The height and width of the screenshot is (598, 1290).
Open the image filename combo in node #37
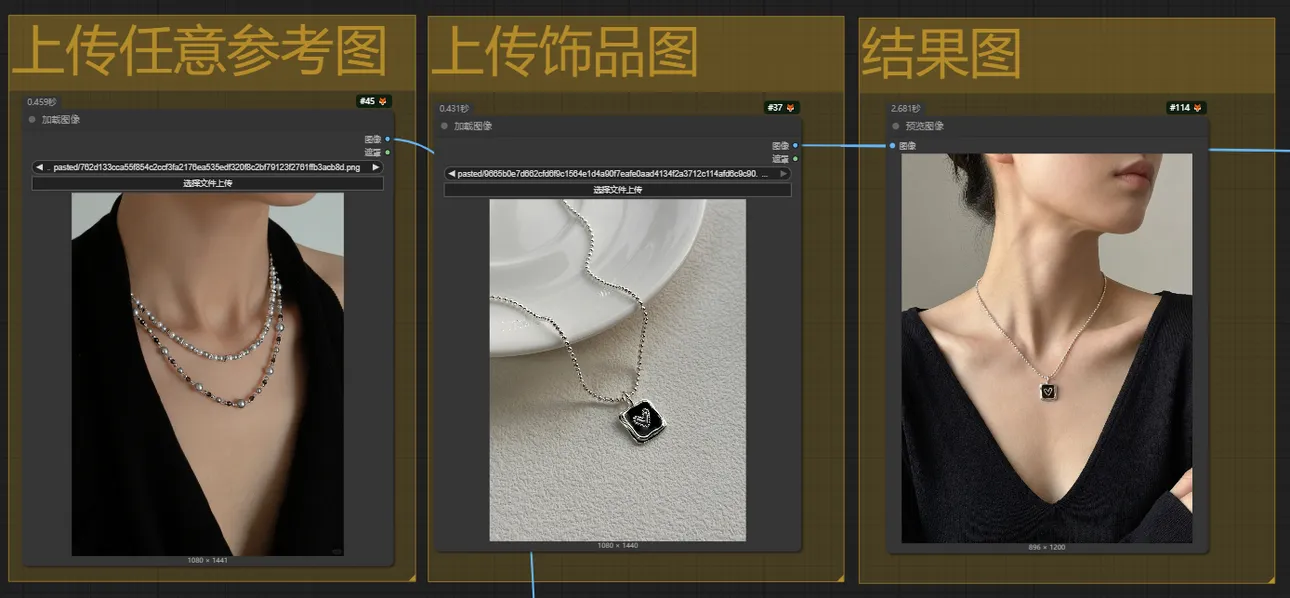pos(616,174)
